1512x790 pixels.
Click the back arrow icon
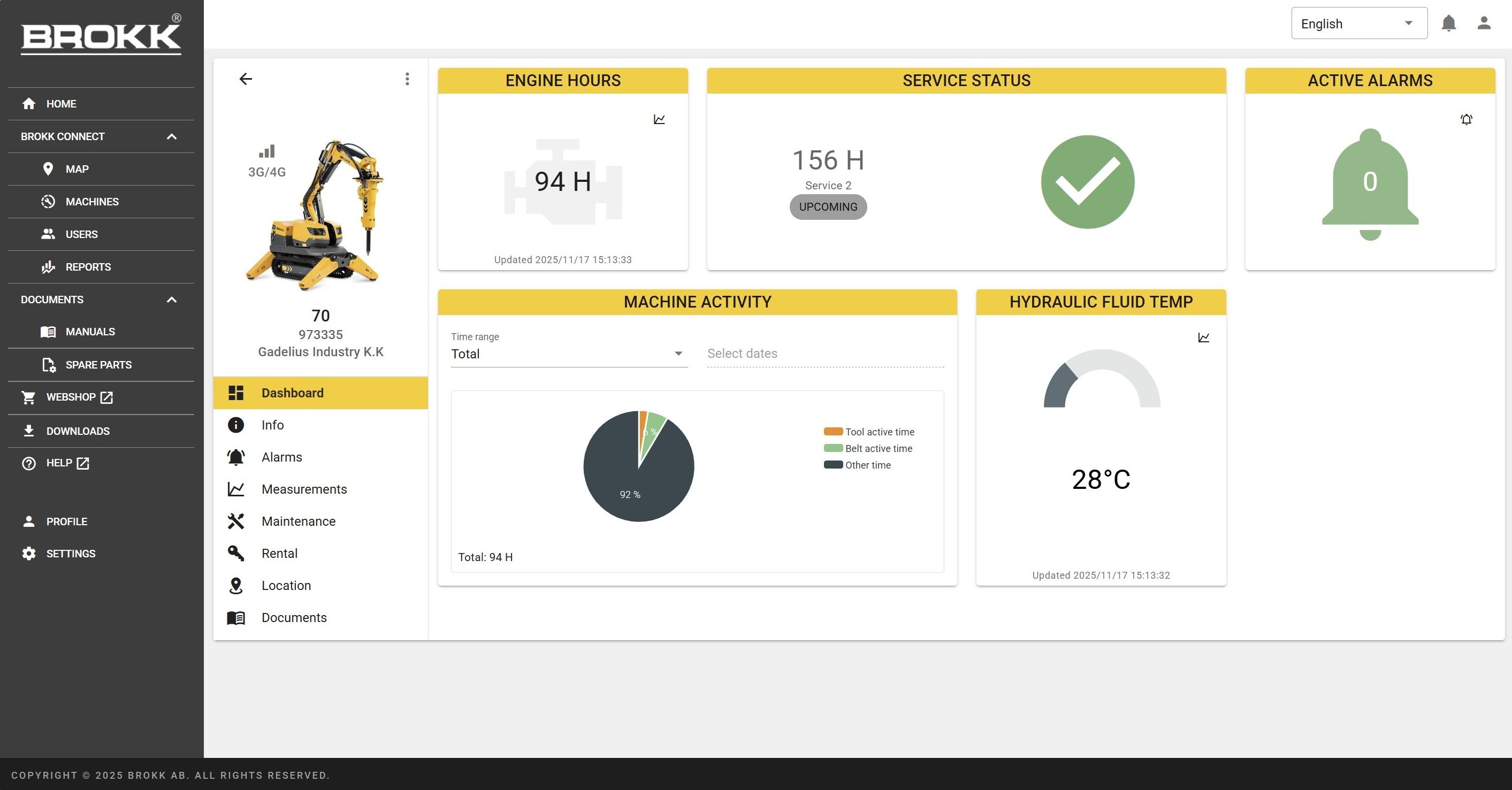pos(246,79)
